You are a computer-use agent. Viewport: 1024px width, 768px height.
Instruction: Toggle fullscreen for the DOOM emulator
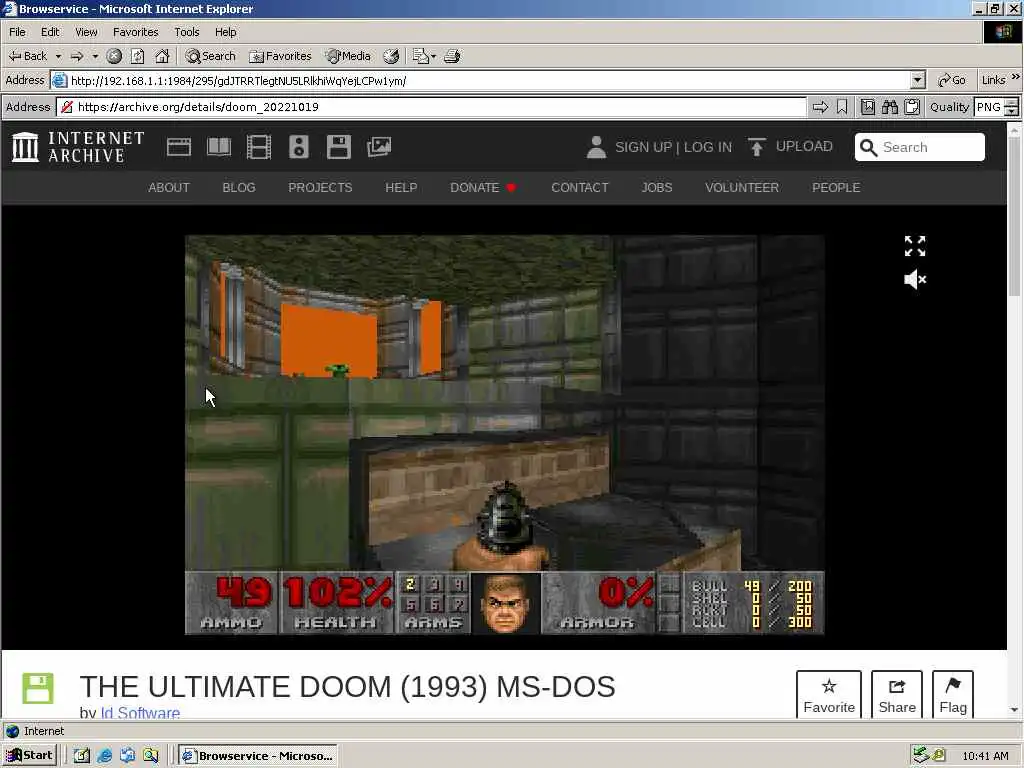[915, 246]
